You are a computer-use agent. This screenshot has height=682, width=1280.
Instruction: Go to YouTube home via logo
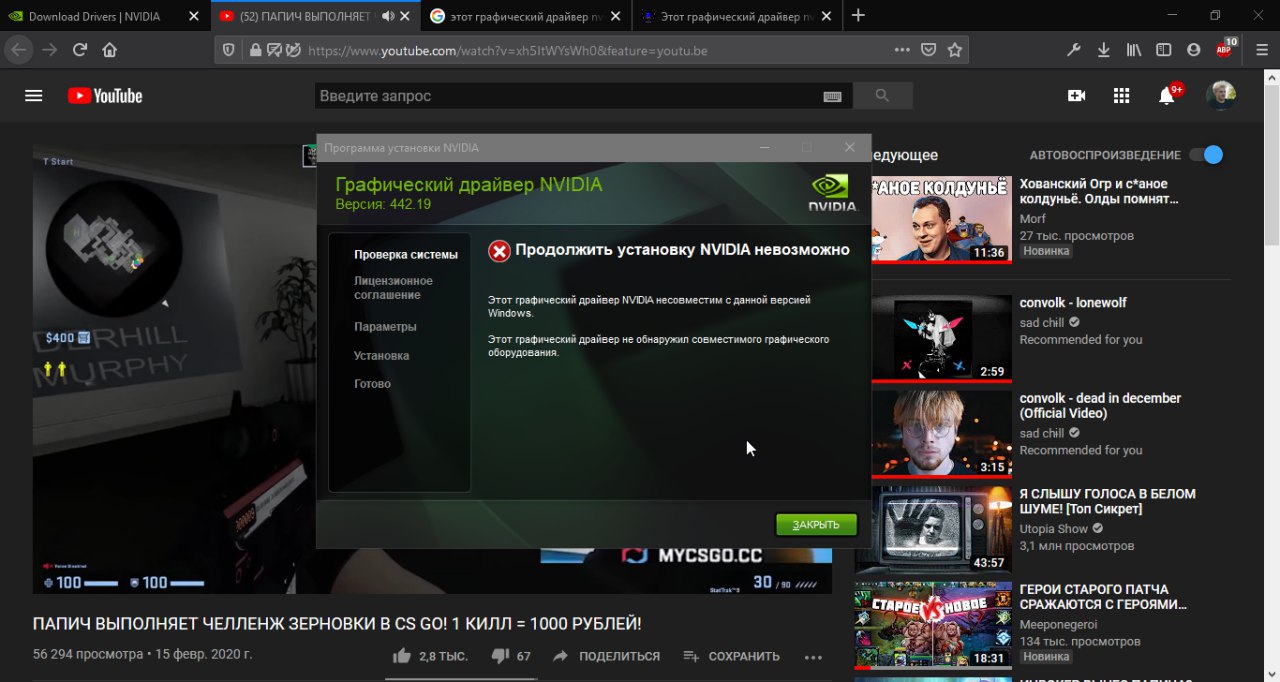(x=105, y=96)
